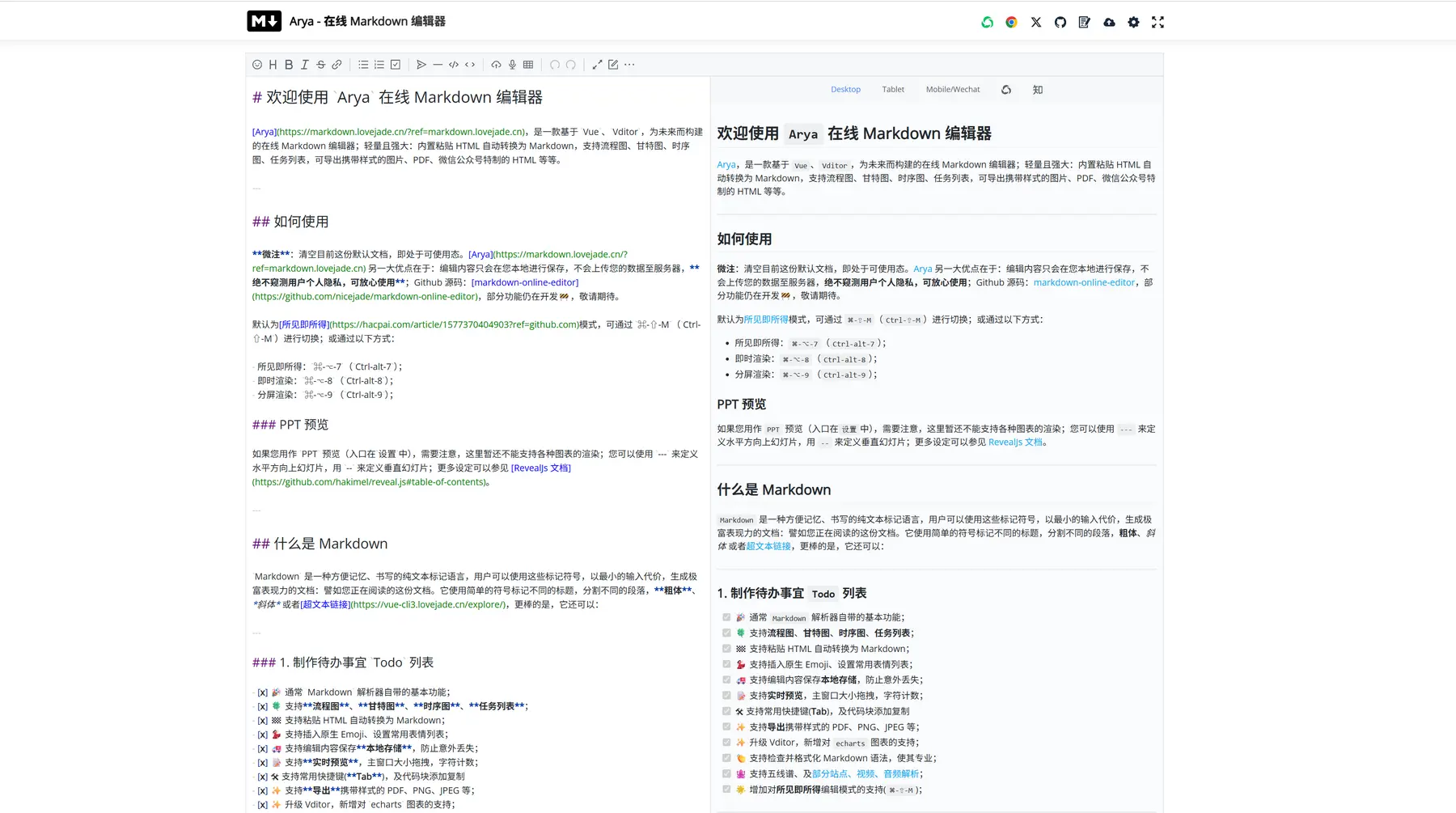Toggle the checkbox beside "支持检查并格式化 Markdown 语法"
The height and width of the screenshot is (813, 1456).
726,758
